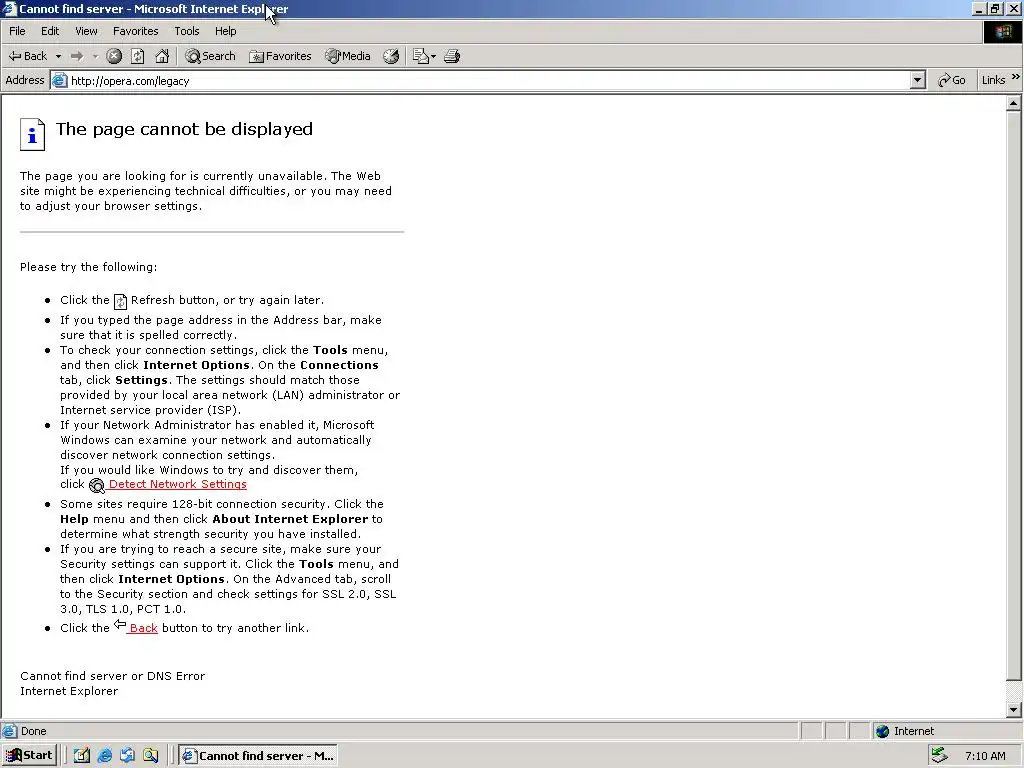
Task: Click the Links toolbar label
Action: (x=993, y=80)
